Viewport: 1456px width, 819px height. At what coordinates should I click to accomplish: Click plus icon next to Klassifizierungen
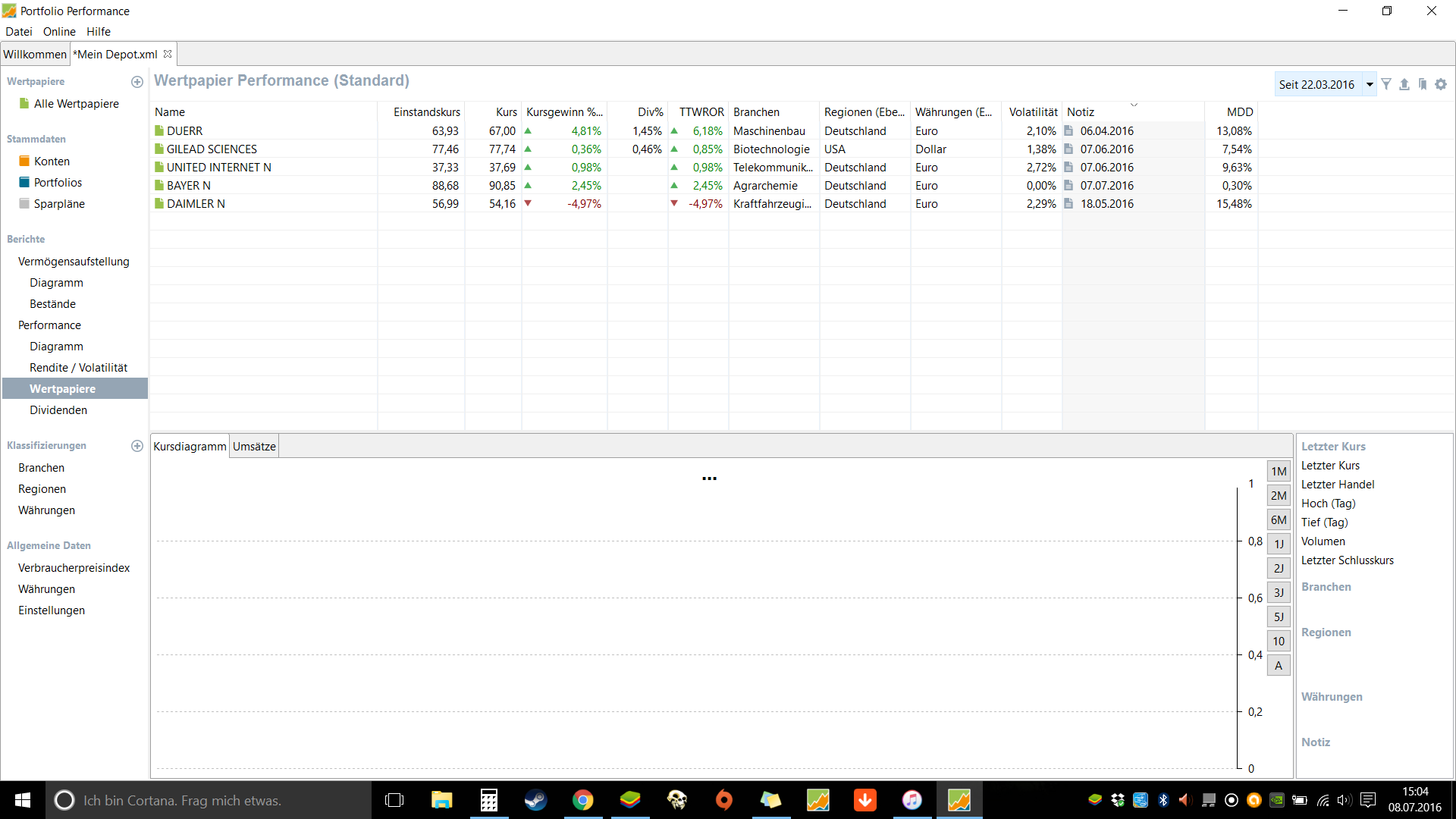[137, 446]
